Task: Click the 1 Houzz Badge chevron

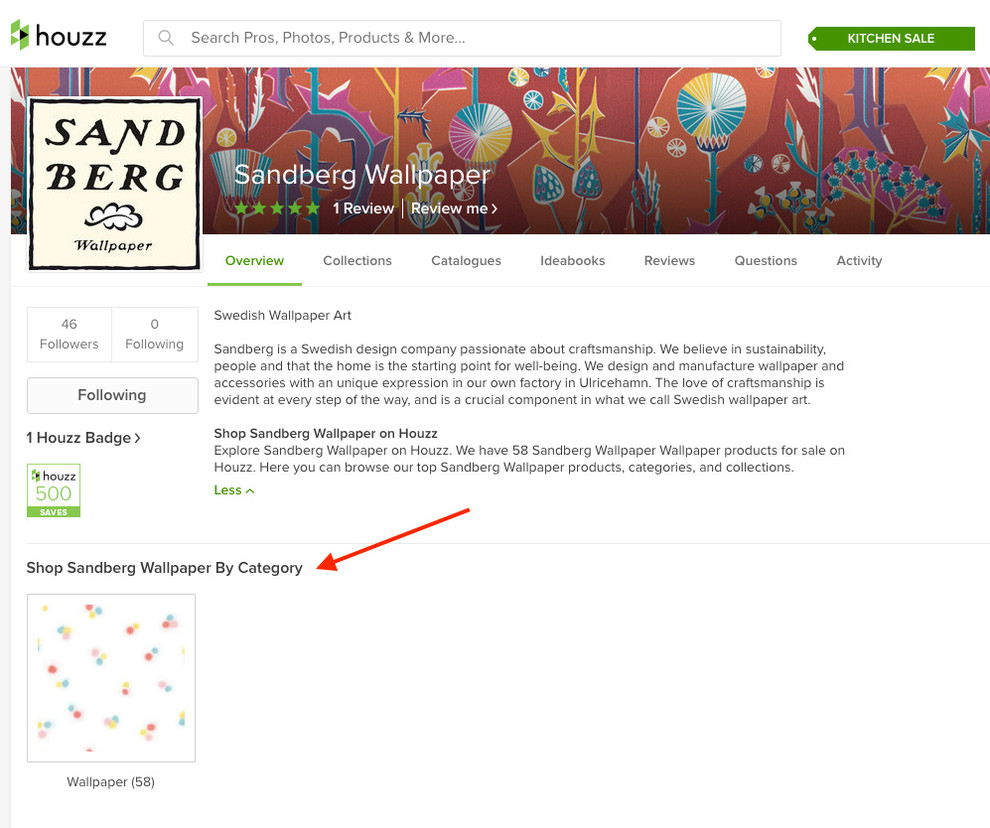Action: pyautogui.click(x=137, y=438)
